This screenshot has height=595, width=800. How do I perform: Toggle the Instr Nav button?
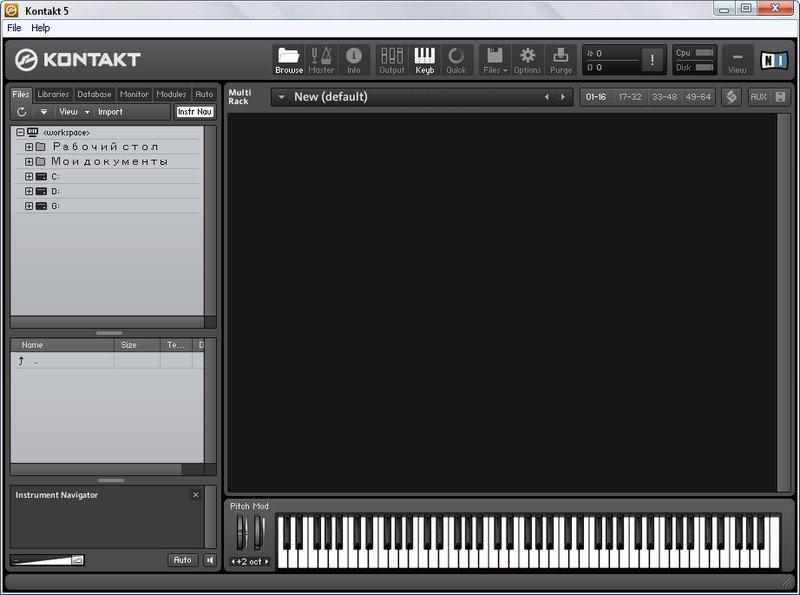point(195,112)
